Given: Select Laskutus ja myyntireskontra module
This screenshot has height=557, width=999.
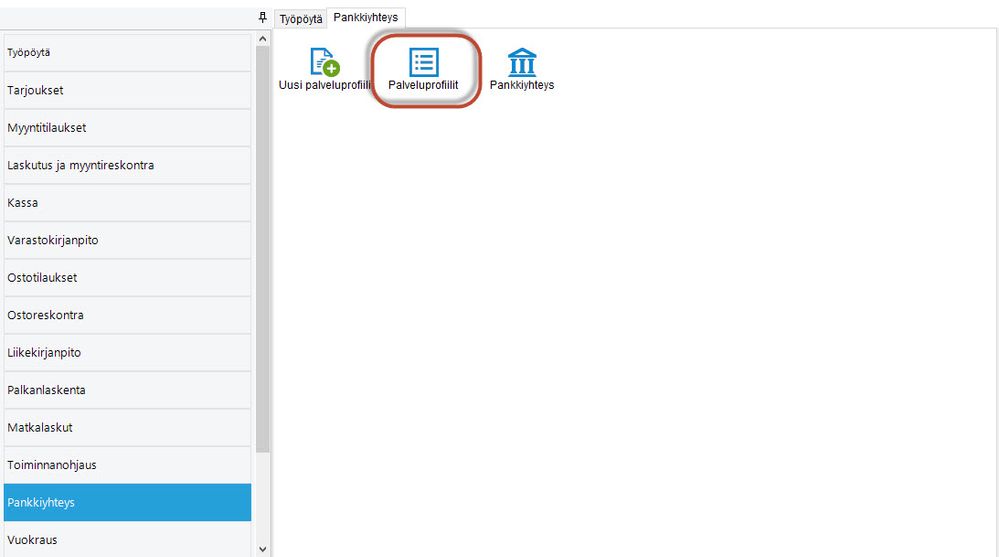Looking at the screenshot, I should 127,165.
